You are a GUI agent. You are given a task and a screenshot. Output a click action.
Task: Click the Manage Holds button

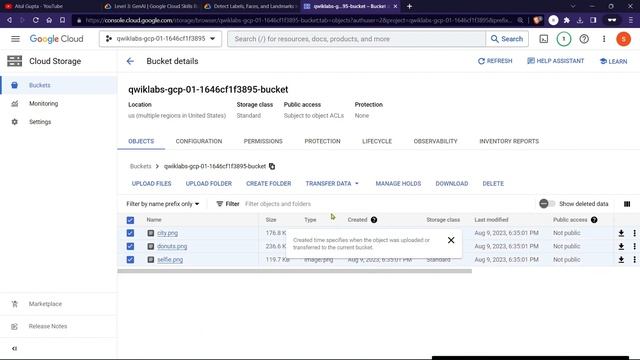coord(398,184)
